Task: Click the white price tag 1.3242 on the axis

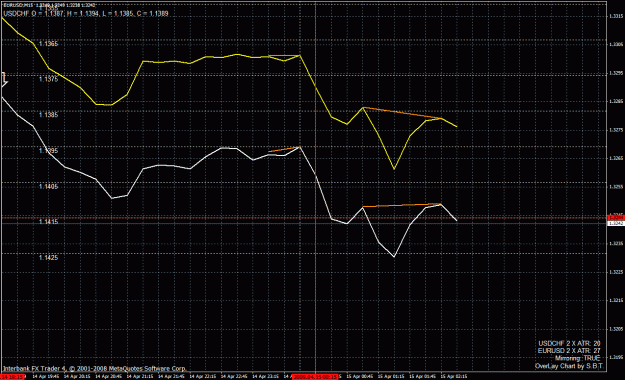Action: coord(616,223)
